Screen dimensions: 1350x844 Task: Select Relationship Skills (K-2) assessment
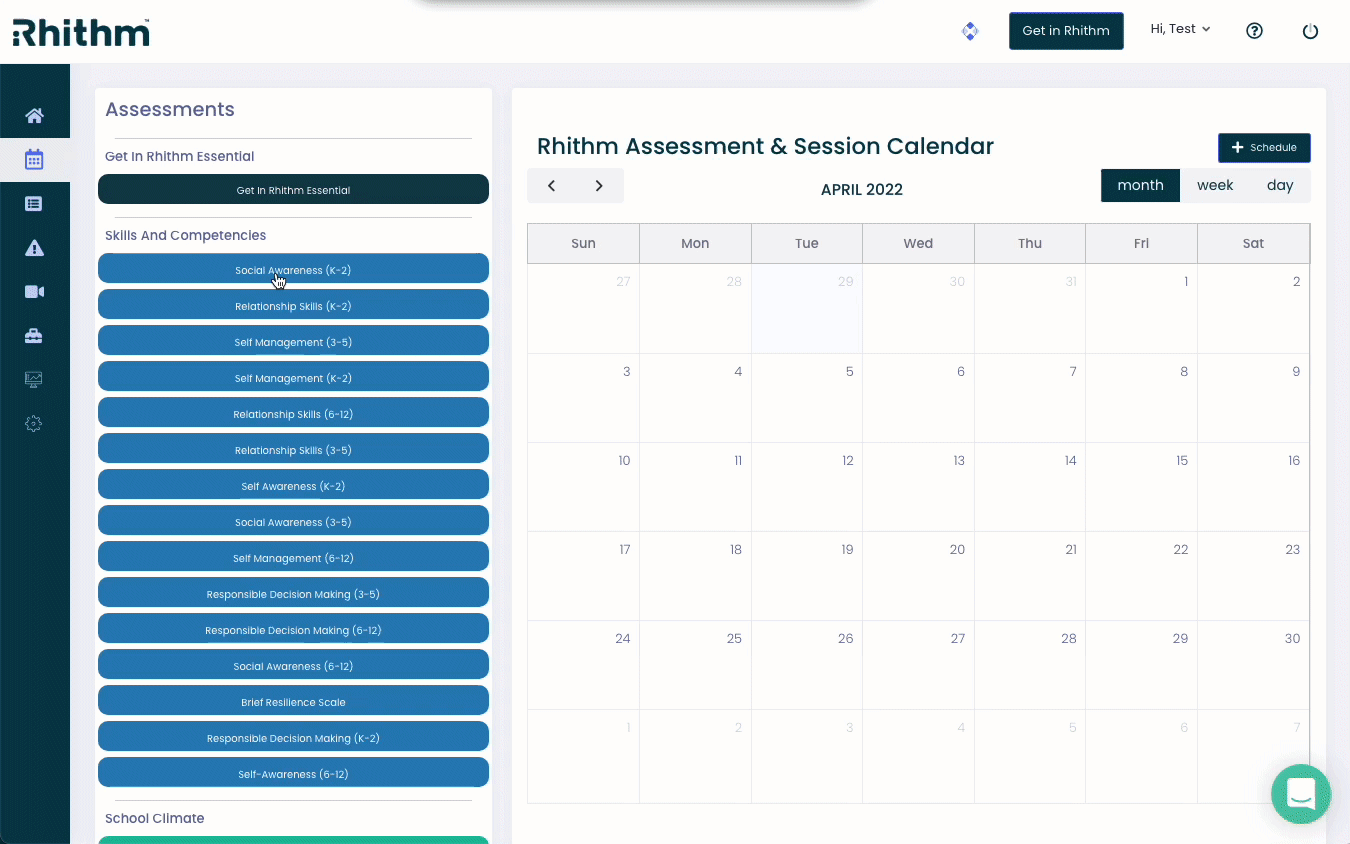coord(293,305)
